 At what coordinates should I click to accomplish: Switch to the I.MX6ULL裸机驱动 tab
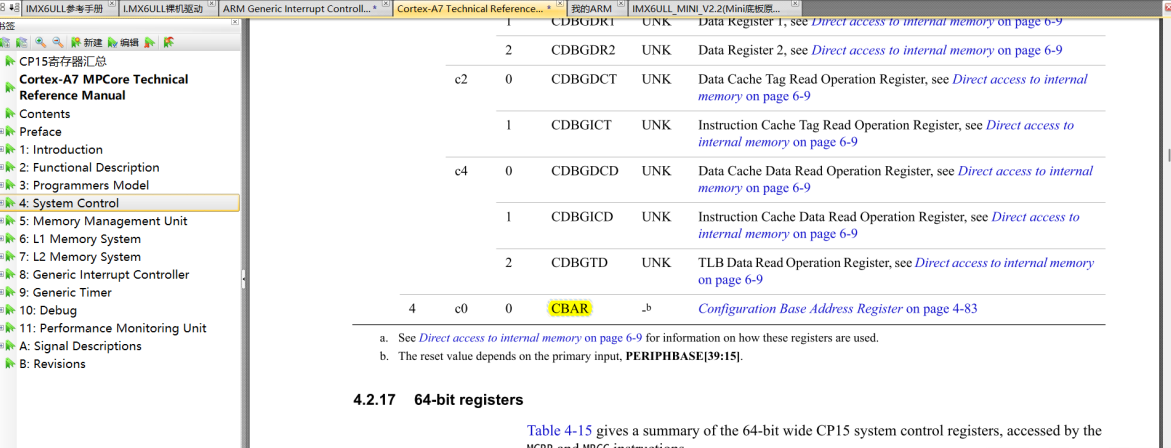pos(168,9)
